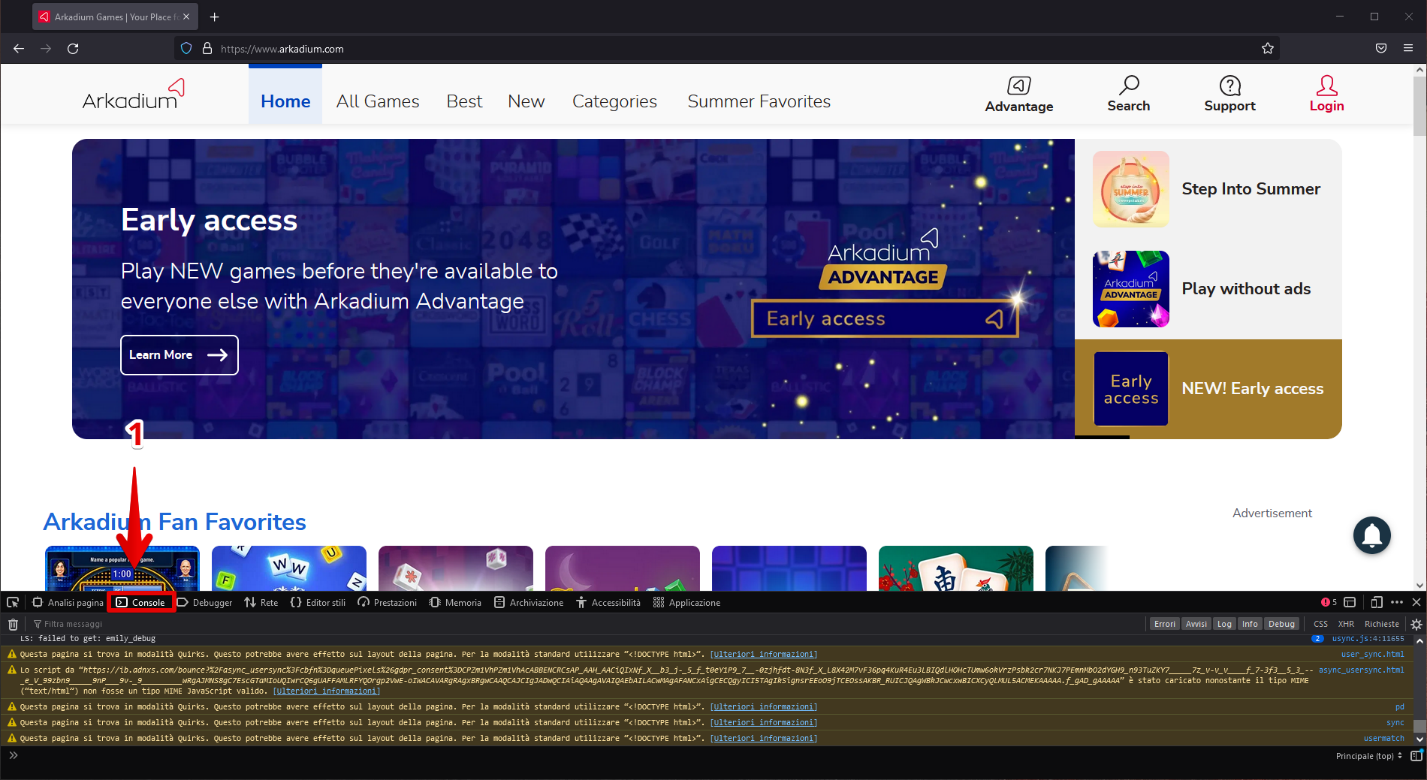The width and height of the screenshot is (1427, 780).
Task: Open the error count indicator showing 5
Action: point(1329,603)
